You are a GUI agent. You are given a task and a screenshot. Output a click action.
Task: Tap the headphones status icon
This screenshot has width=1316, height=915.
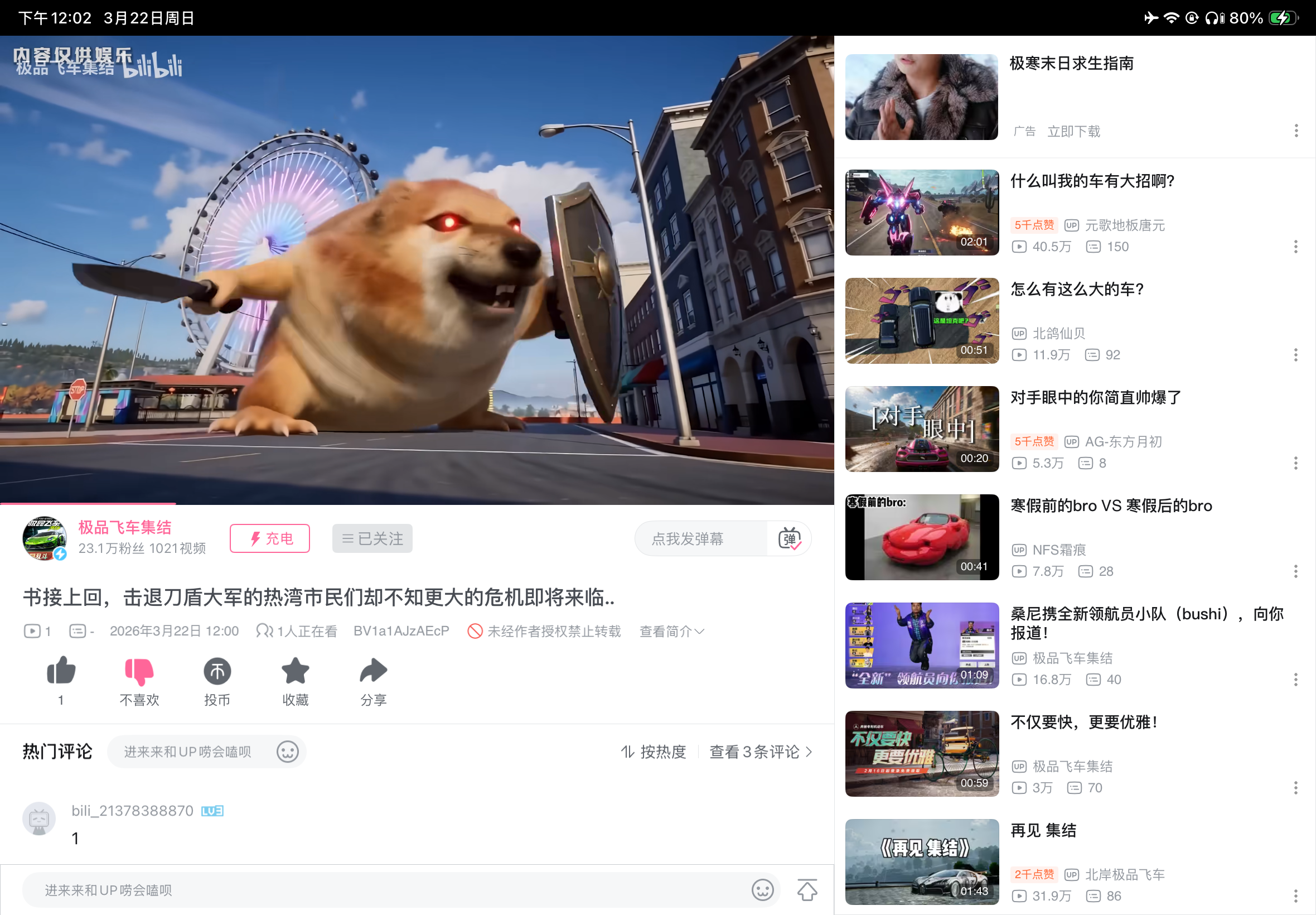click(1214, 18)
